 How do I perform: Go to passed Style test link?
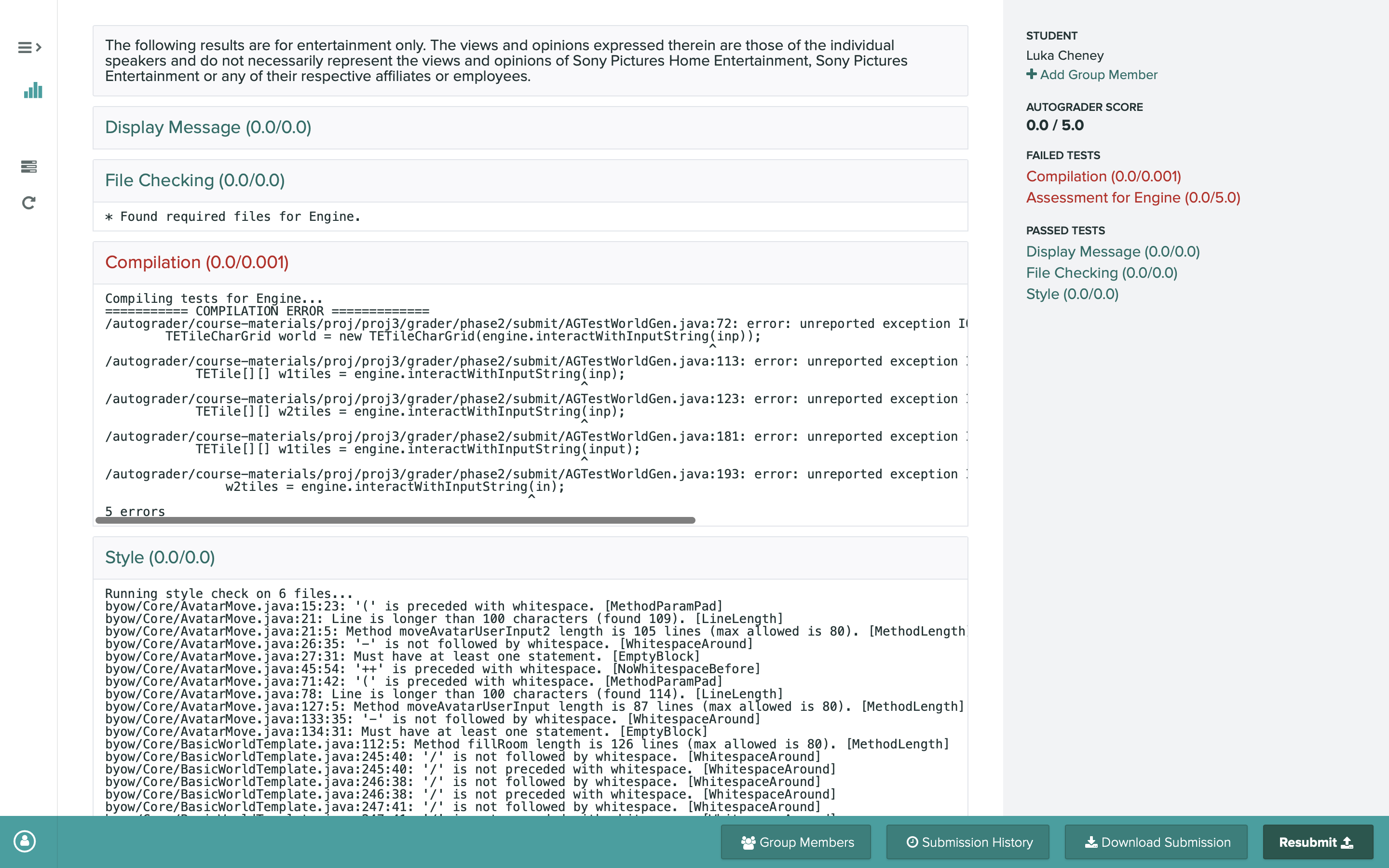1072,294
